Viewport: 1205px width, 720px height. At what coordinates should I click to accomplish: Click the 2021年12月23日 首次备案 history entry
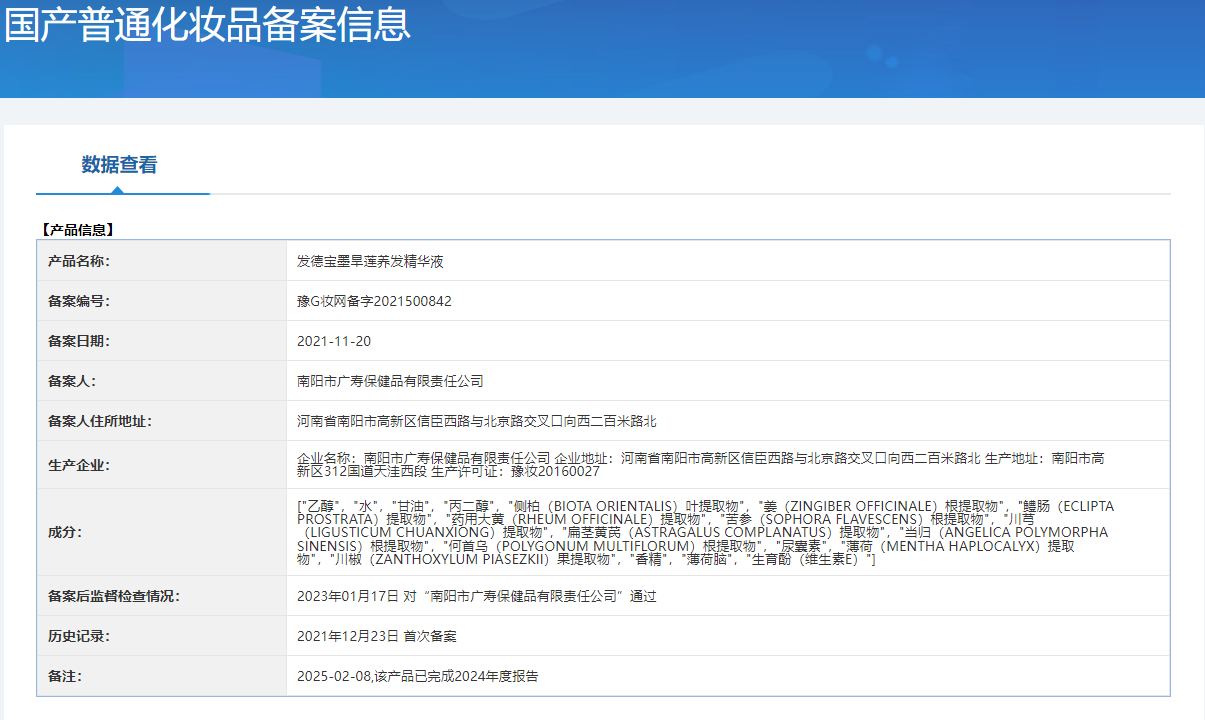click(x=376, y=636)
